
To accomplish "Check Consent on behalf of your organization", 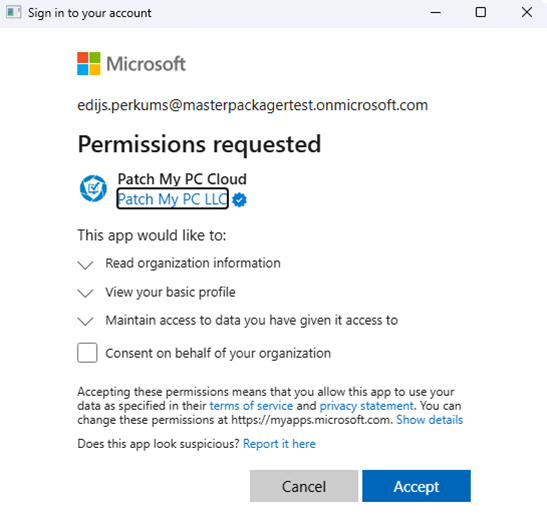I will 87,353.
